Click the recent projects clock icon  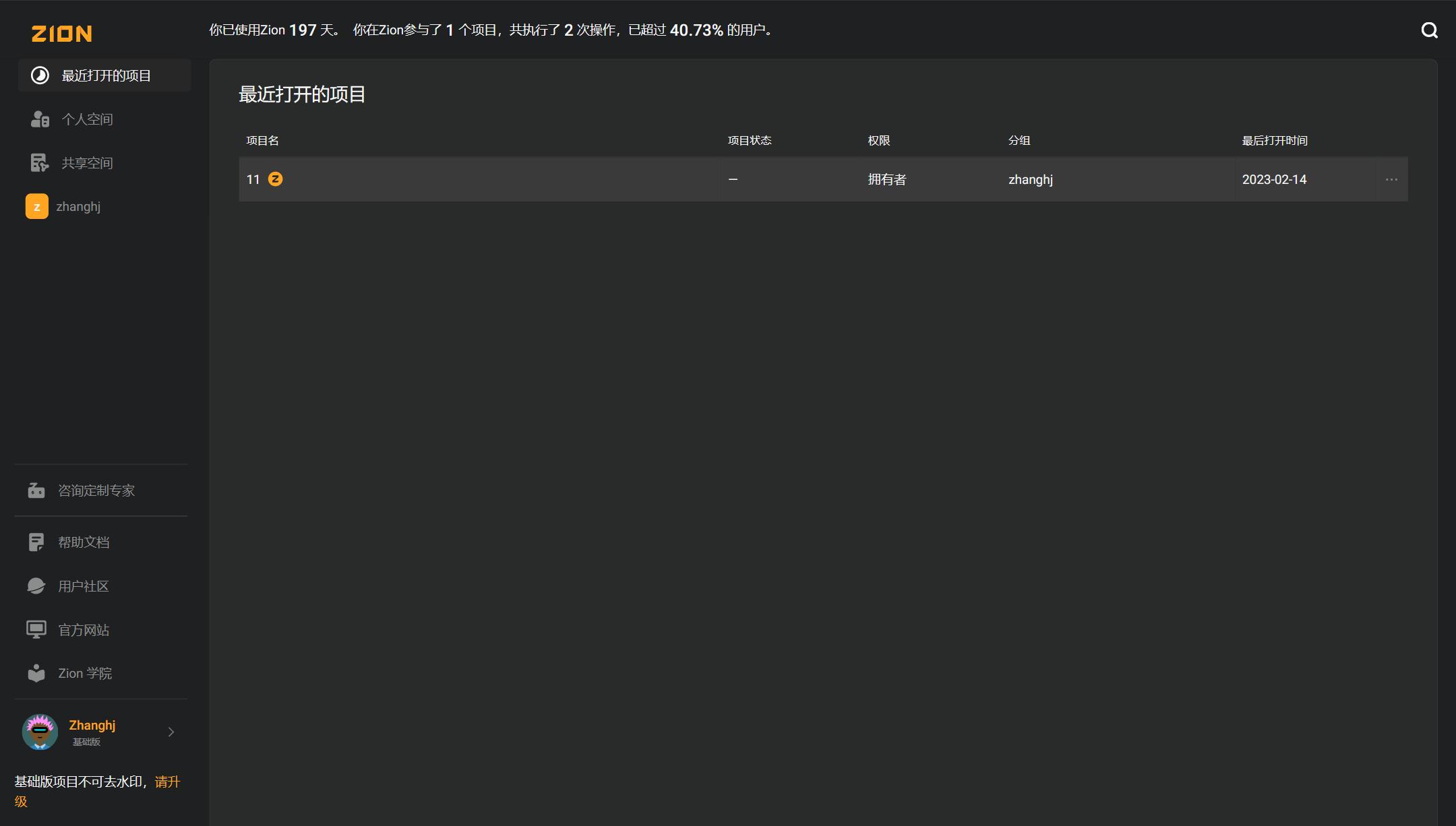pos(40,75)
